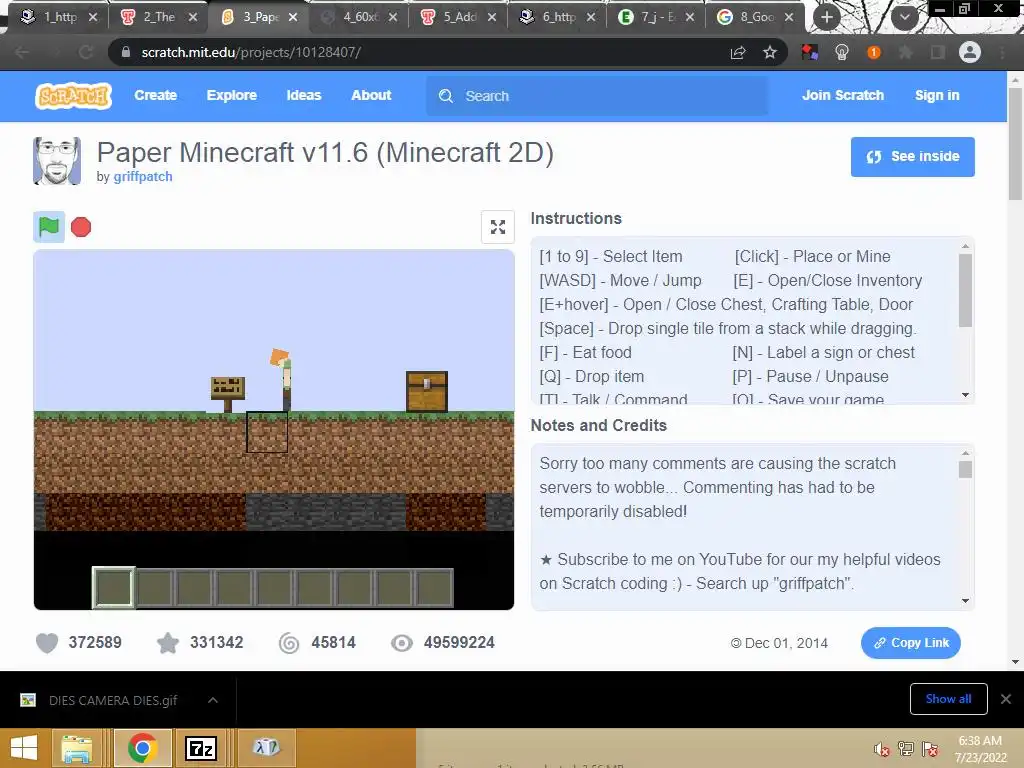The width and height of the screenshot is (1024, 768).
Task: Open File Explorer from the taskbar
Action: [x=76, y=748]
